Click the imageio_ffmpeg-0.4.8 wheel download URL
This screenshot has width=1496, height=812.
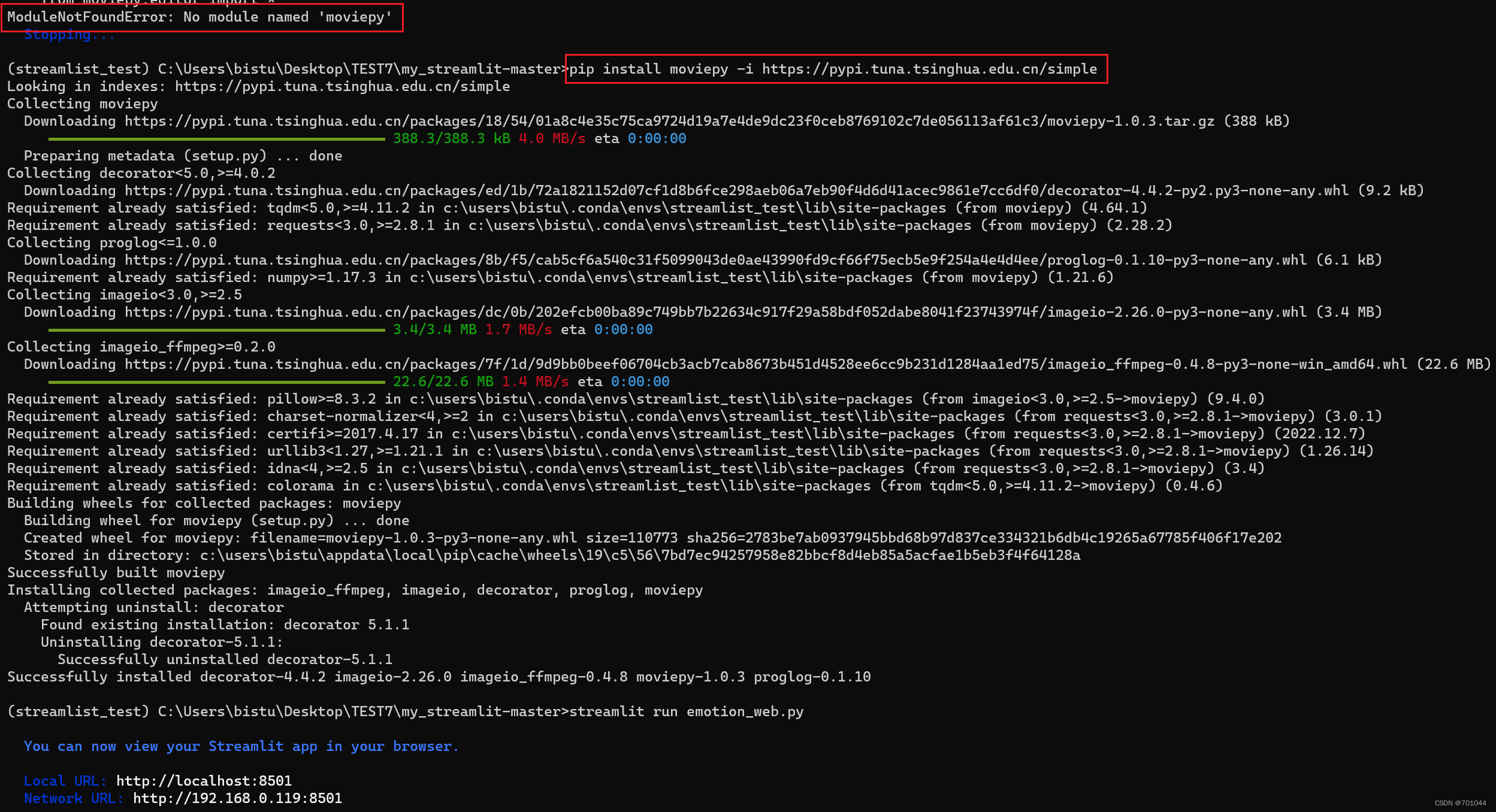coord(766,365)
